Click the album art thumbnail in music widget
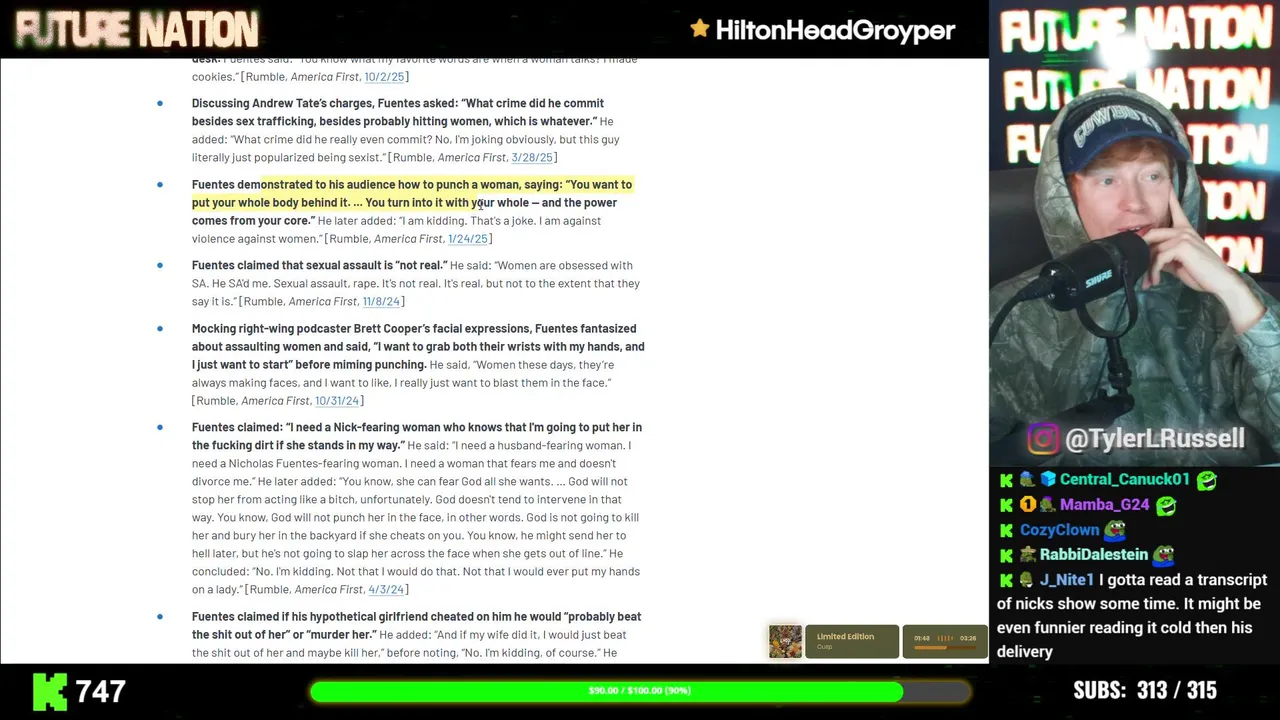The width and height of the screenshot is (1280, 720). (785, 641)
